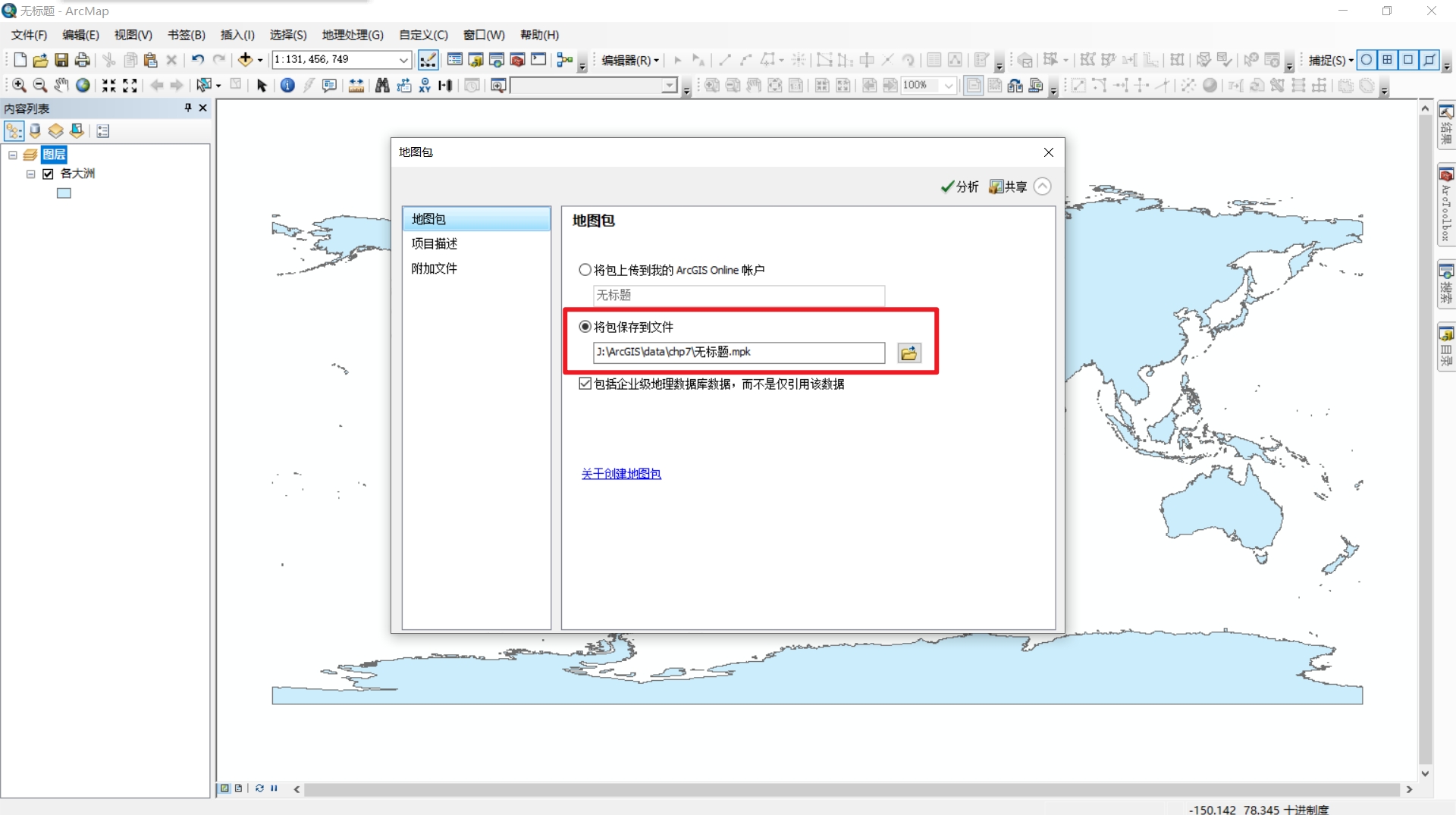
Task: List layers by visibility
Action: click(55, 131)
